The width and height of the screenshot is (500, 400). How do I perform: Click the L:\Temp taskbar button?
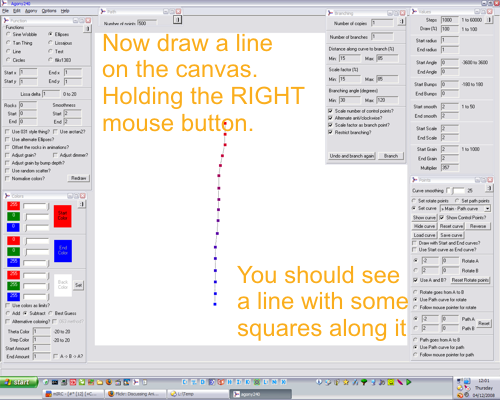coord(198,394)
